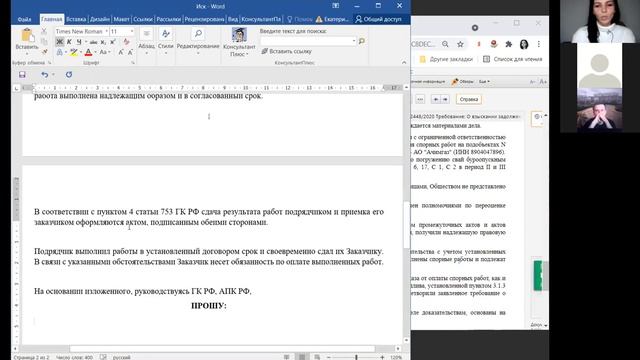Zoom out with minus on status bar
The width and height of the screenshot is (640, 360).
tap(329, 357)
